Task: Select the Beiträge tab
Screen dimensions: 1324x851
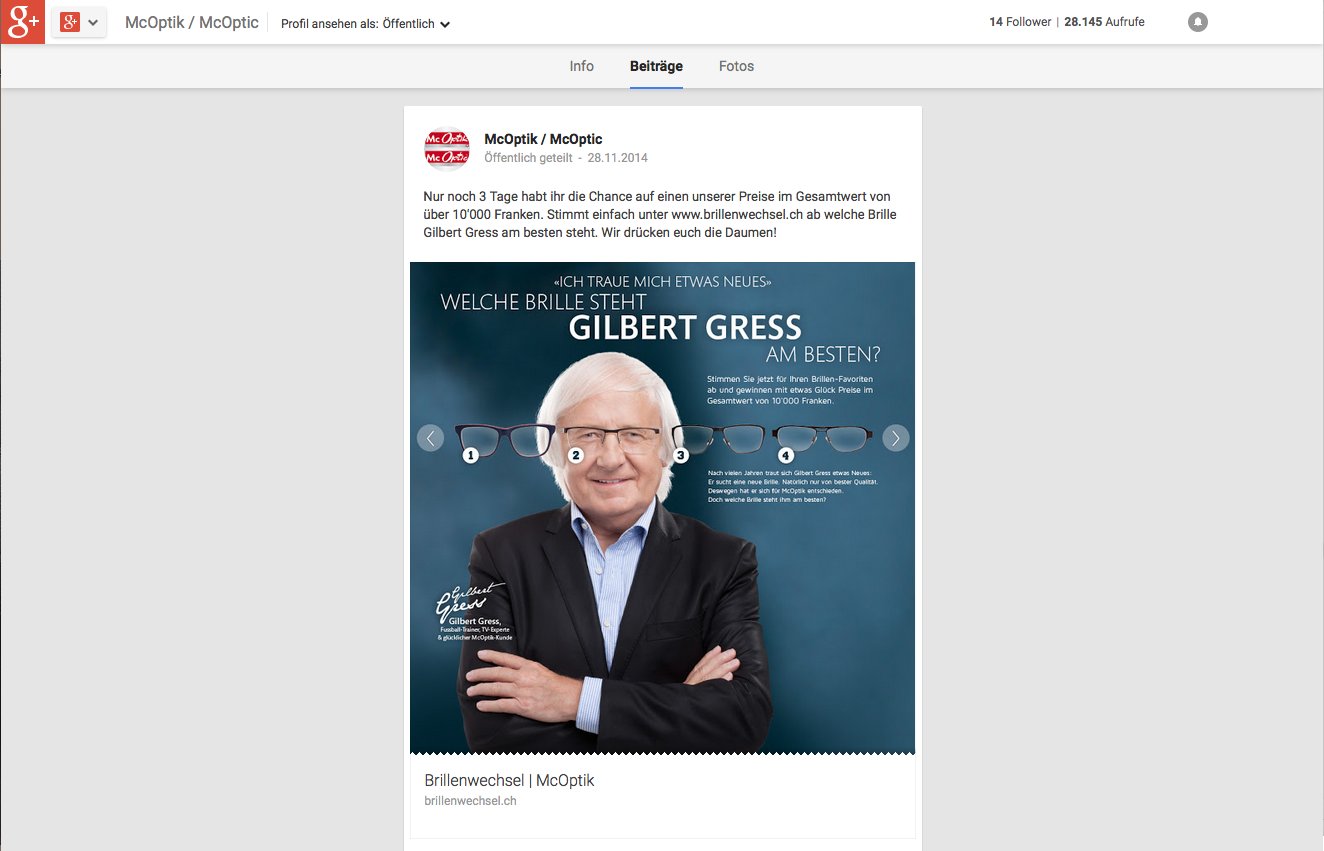Action: (656, 66)
